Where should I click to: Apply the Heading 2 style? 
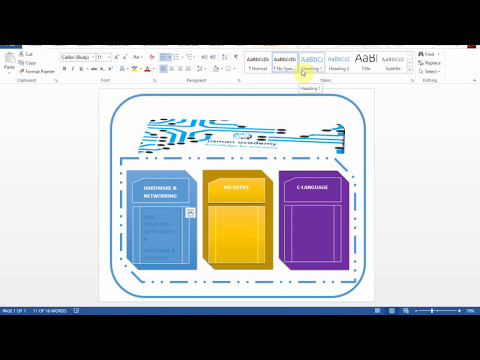click(x=339, y=63)
